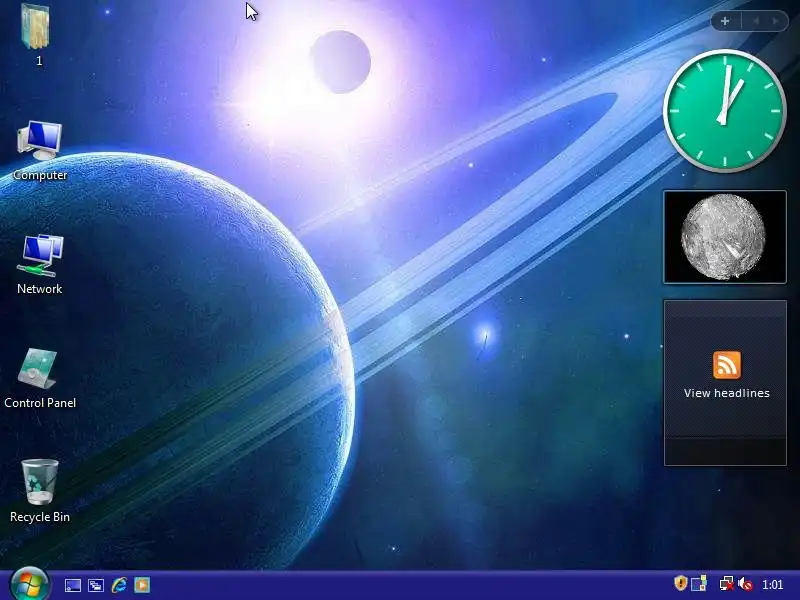Open the disconnected network tray icon
800x600 pixels.
(727, 584)
